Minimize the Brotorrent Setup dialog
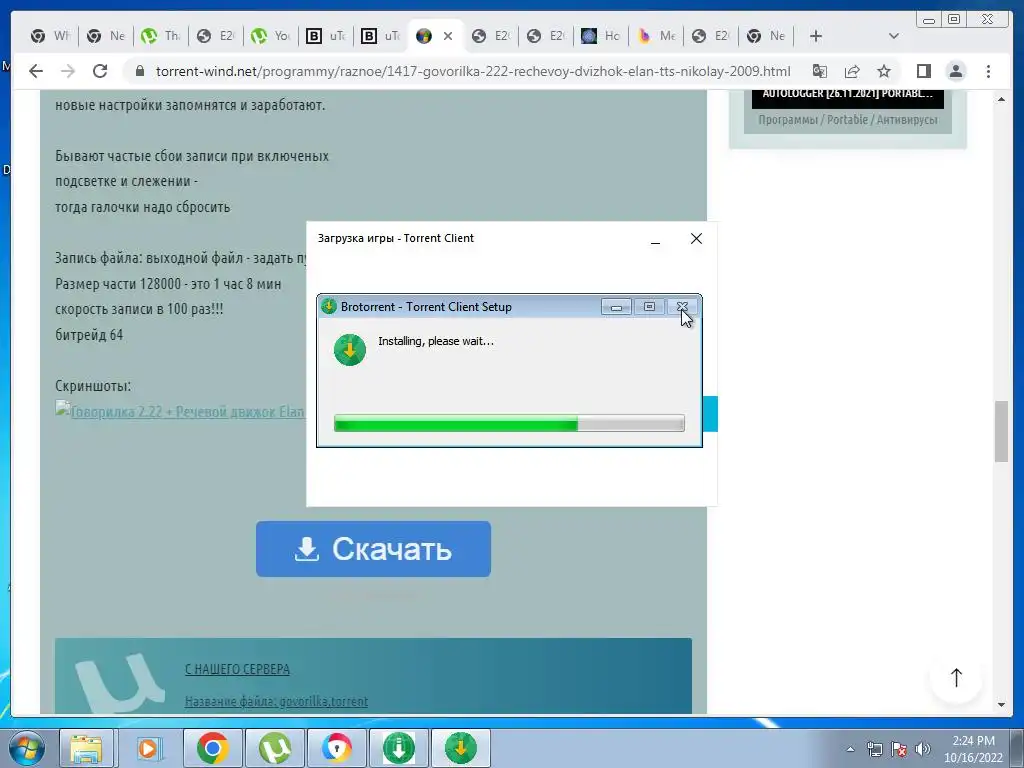Screen dimensions: 1024x768 pos(616,306)
